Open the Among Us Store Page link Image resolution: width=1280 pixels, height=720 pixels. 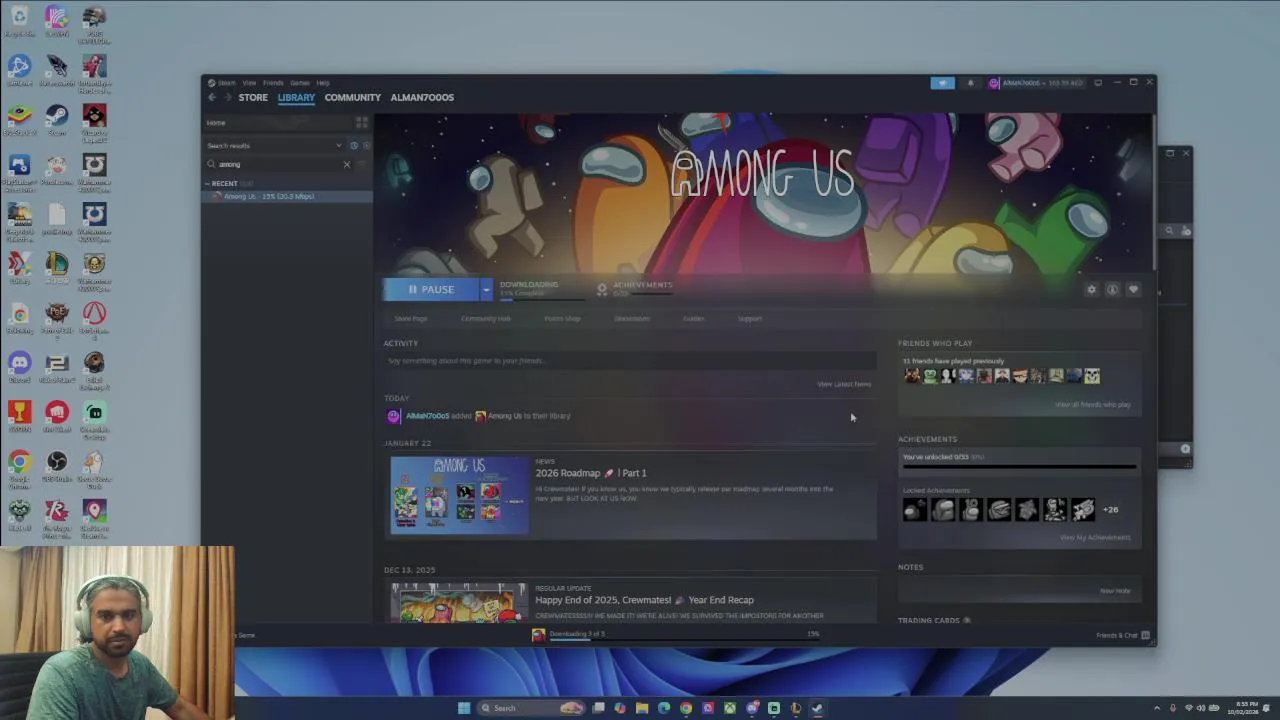click(x=411, y=319)
